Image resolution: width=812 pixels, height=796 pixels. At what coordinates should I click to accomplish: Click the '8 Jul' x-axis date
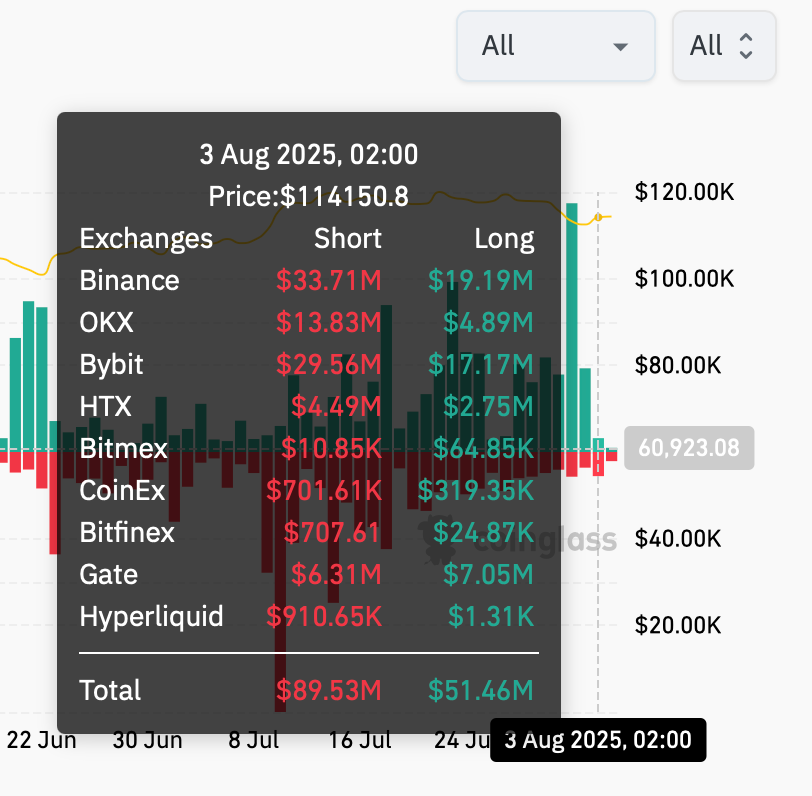(x=254, y=740)
